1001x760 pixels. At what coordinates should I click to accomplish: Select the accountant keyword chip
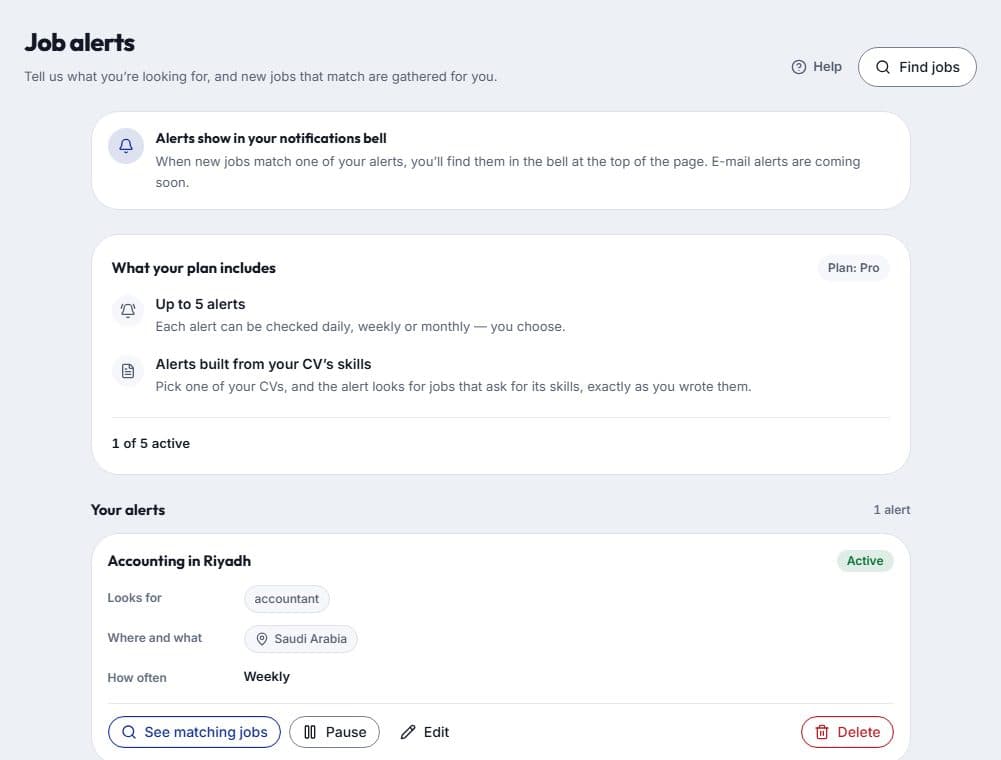pyautogui.click(x=287, y=598)
